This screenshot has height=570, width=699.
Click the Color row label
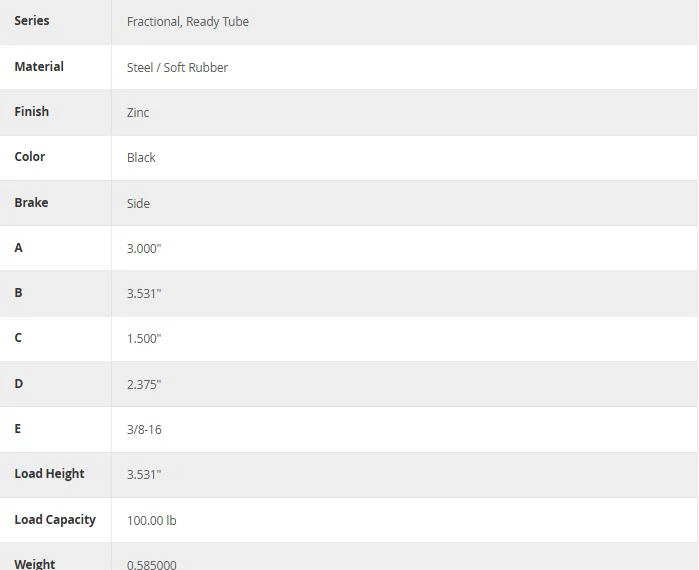pyautogui.click(x=29, y=156)
